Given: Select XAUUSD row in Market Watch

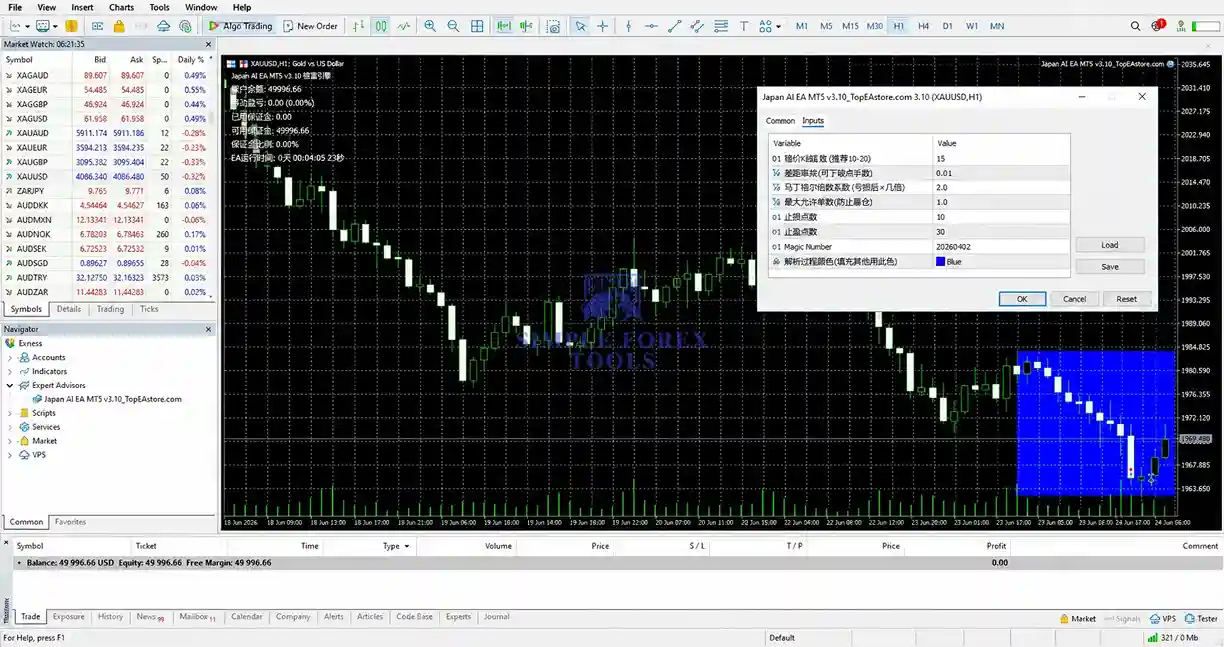Looking at the screenshot, I should [x=108, y=176].
